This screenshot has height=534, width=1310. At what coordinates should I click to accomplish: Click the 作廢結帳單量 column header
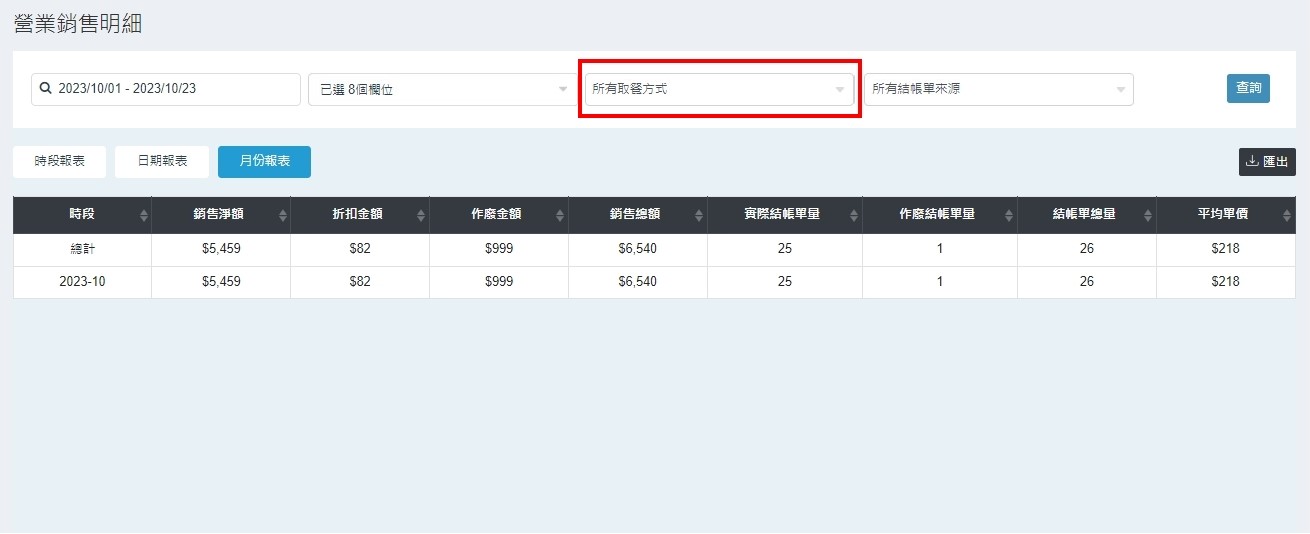[937, 215]
